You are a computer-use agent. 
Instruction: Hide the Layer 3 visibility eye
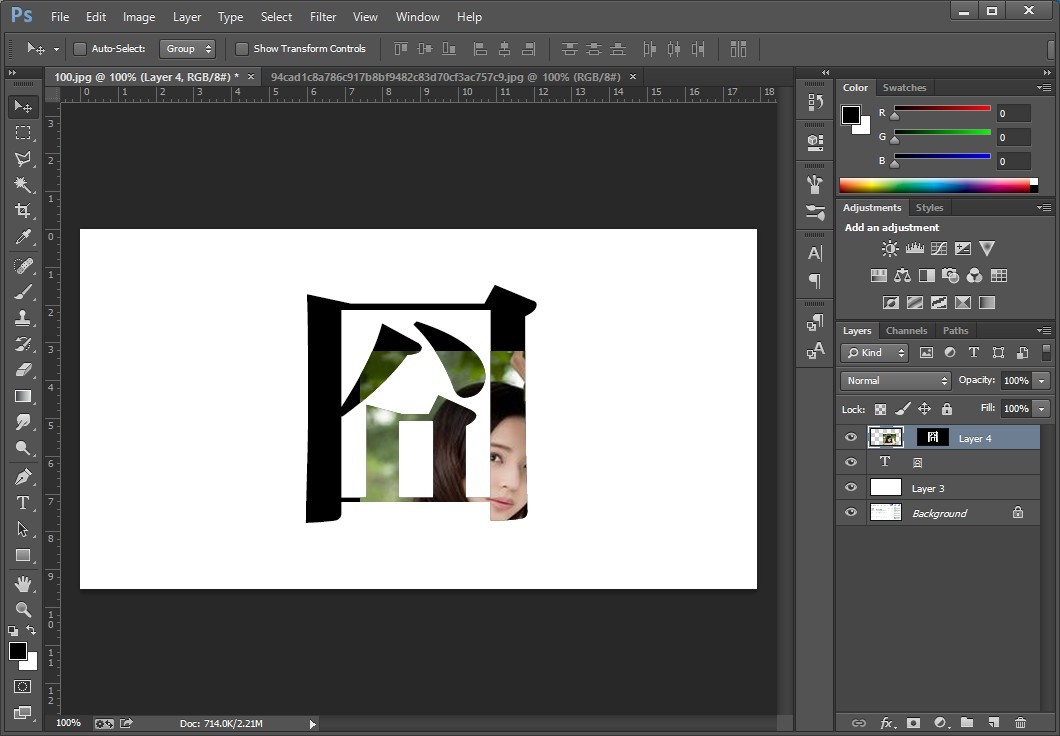[x=851, y=488]
